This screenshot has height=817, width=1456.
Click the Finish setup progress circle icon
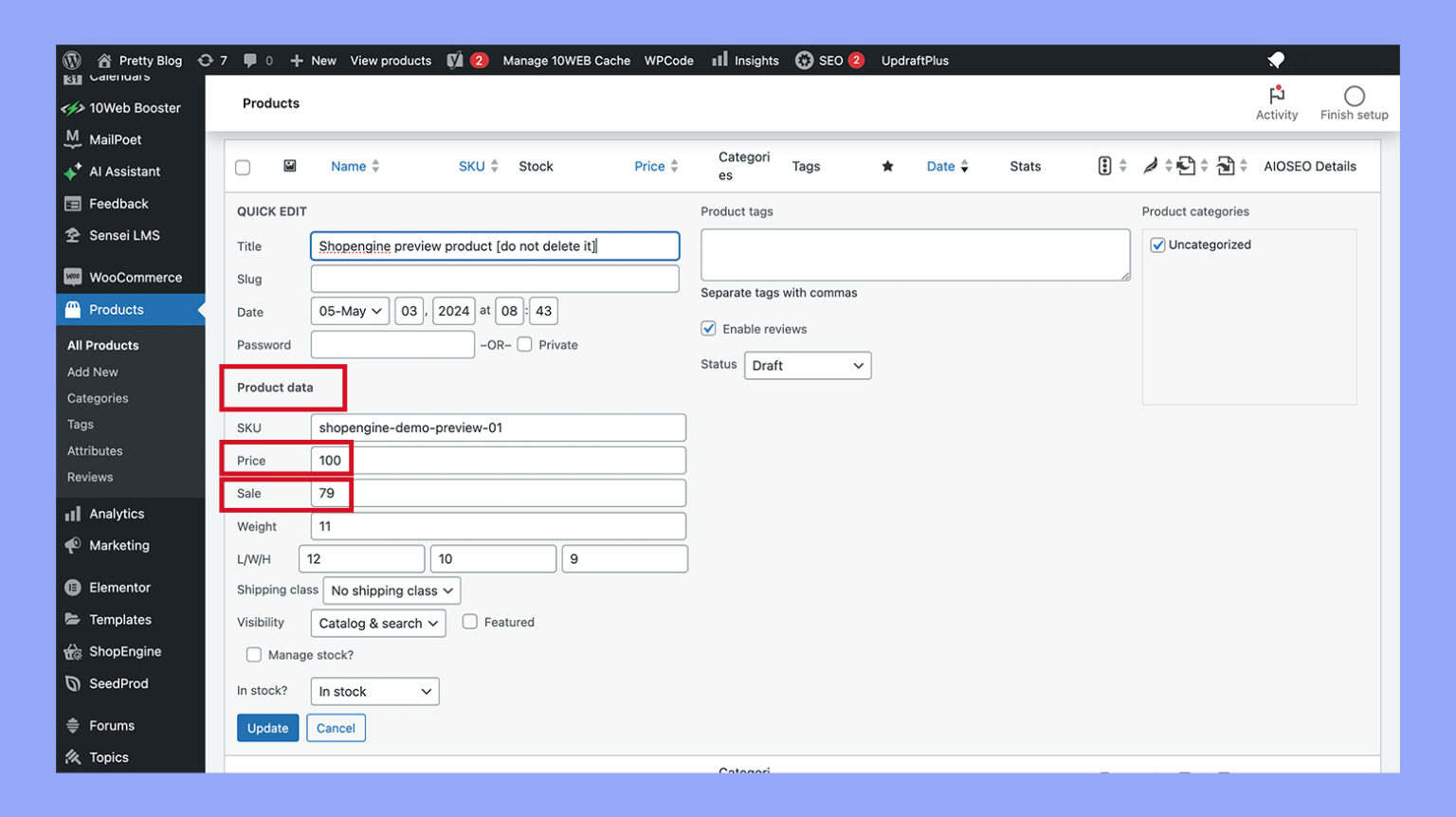1354,96
